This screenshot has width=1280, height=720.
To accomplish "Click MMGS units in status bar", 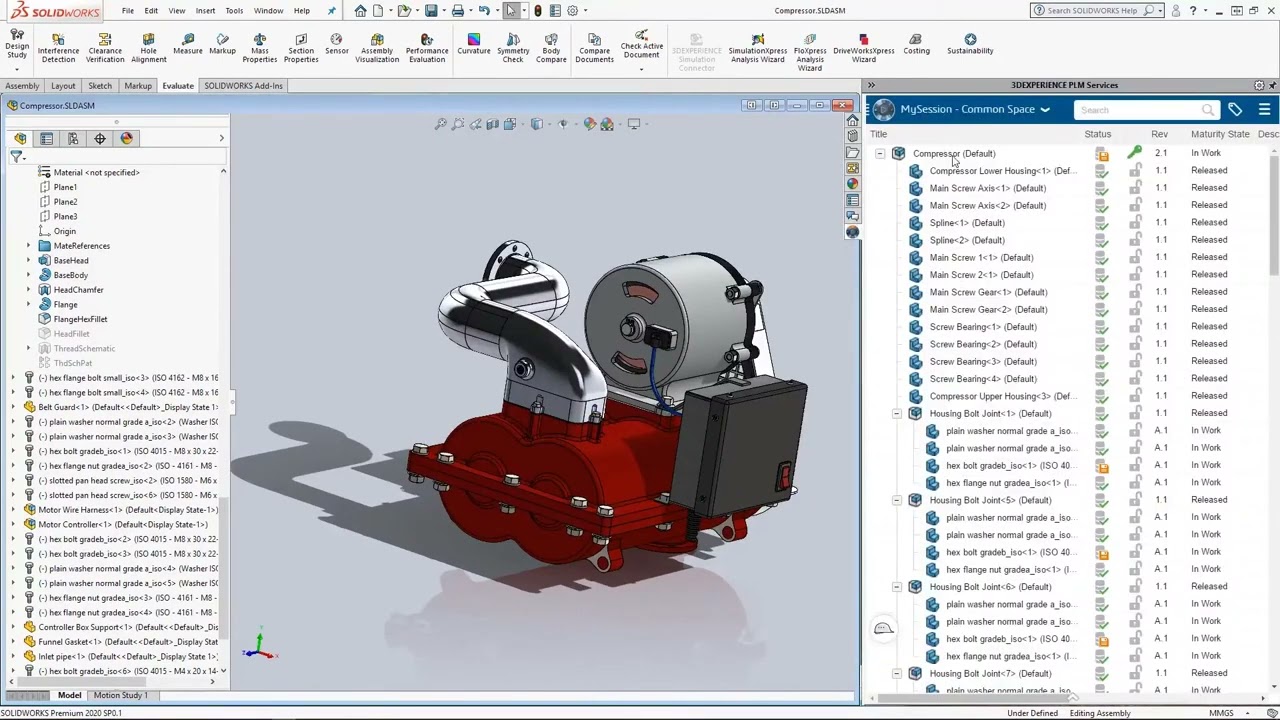I will [x=1221, y=713].
